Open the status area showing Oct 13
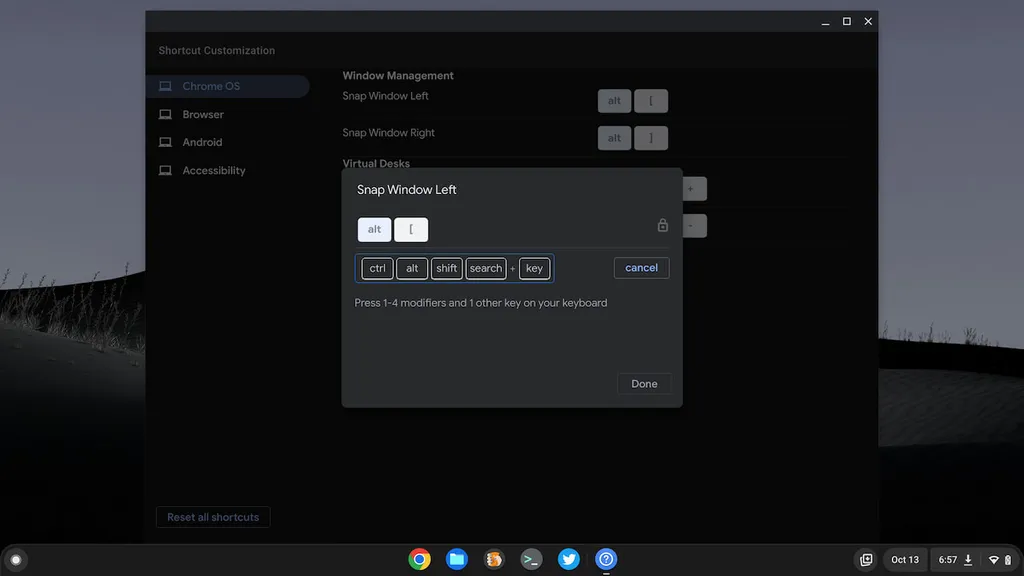This screenshot has width=1024, height=576. click(904, 560)
